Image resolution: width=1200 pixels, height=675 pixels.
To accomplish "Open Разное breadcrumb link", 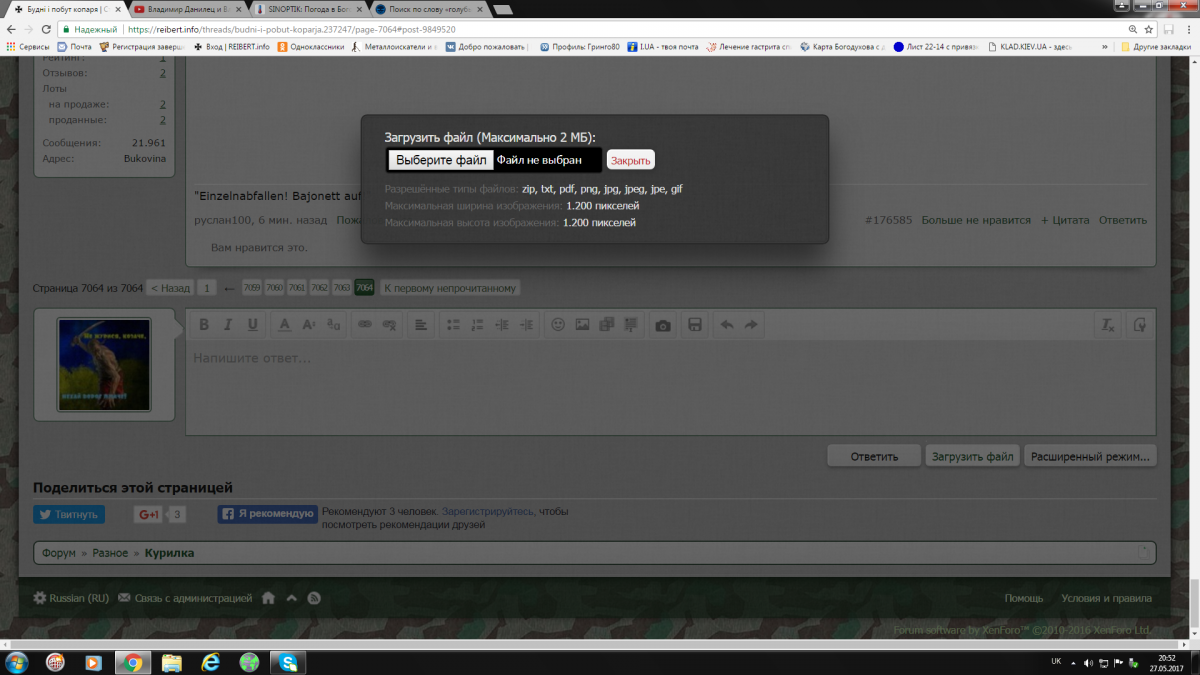I will point(110,553).
